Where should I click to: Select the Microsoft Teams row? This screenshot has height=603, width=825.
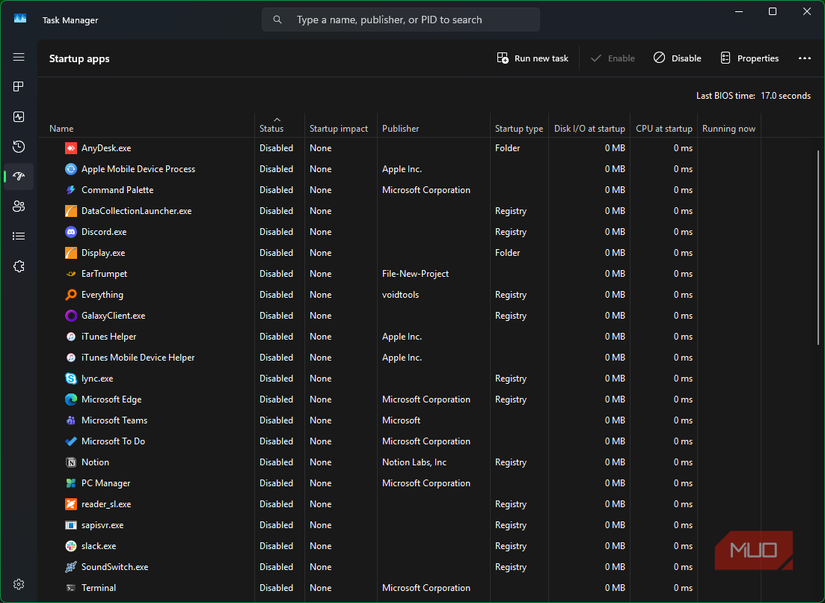click(114, 420)
